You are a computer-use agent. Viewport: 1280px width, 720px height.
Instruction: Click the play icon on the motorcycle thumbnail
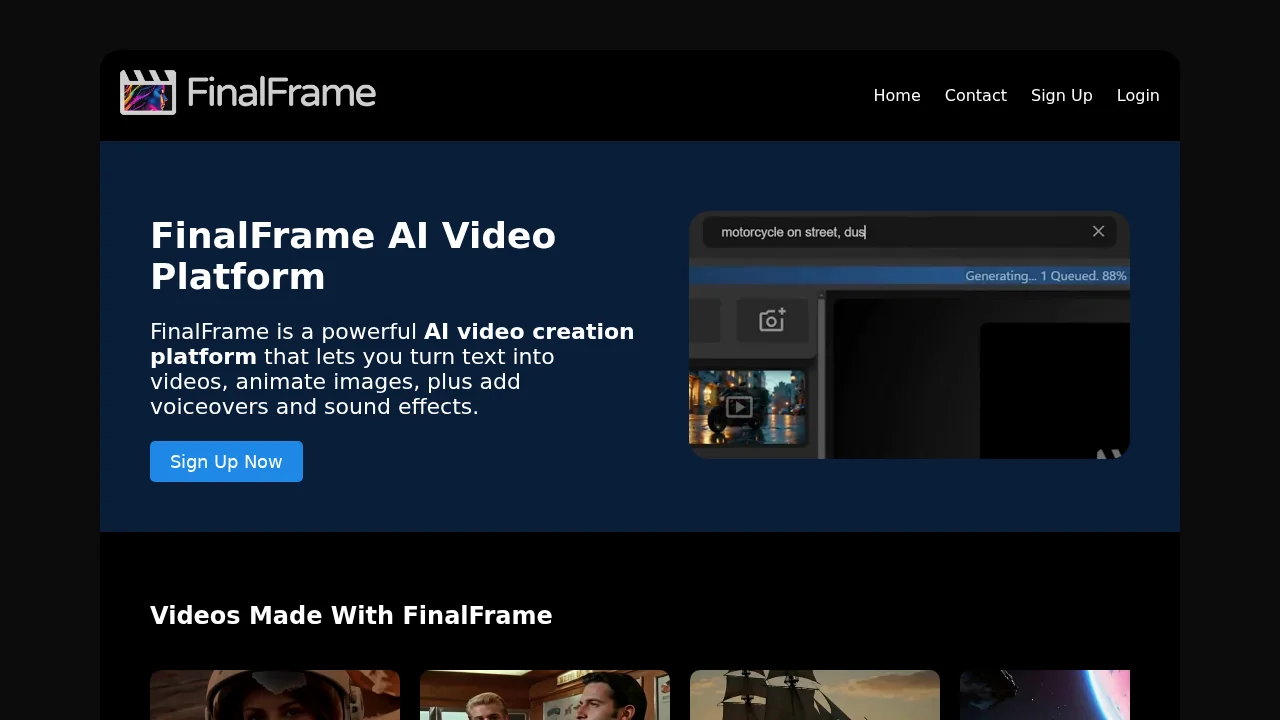(738, 407)
